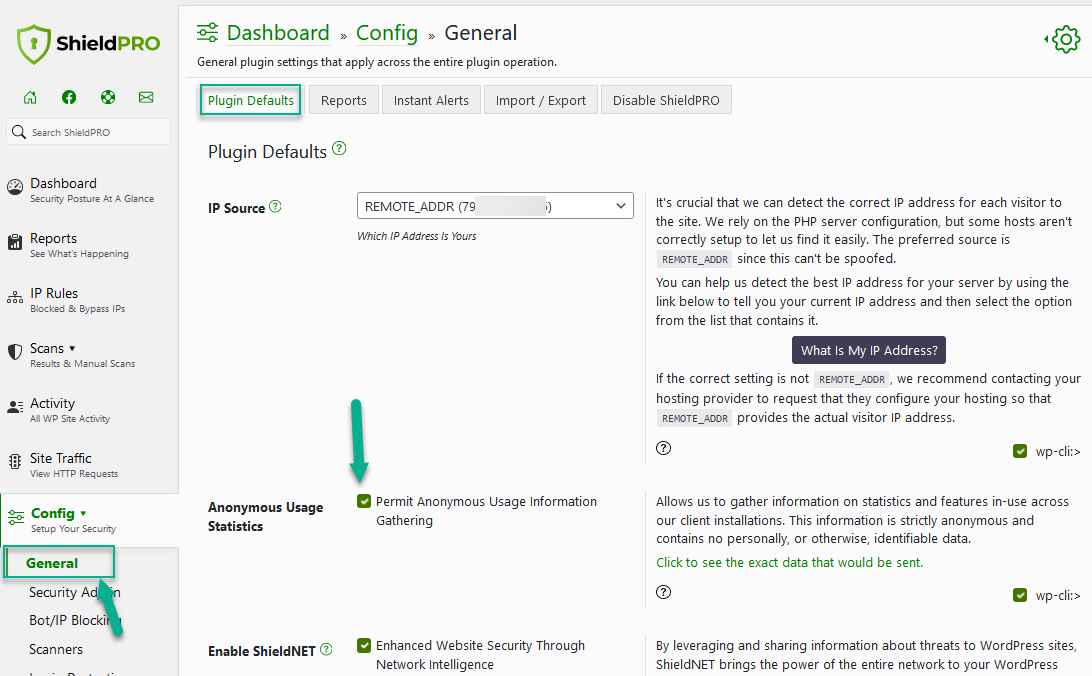Toggle wp-cli checkbox under IP Source description

click(x=1020, y=451)
